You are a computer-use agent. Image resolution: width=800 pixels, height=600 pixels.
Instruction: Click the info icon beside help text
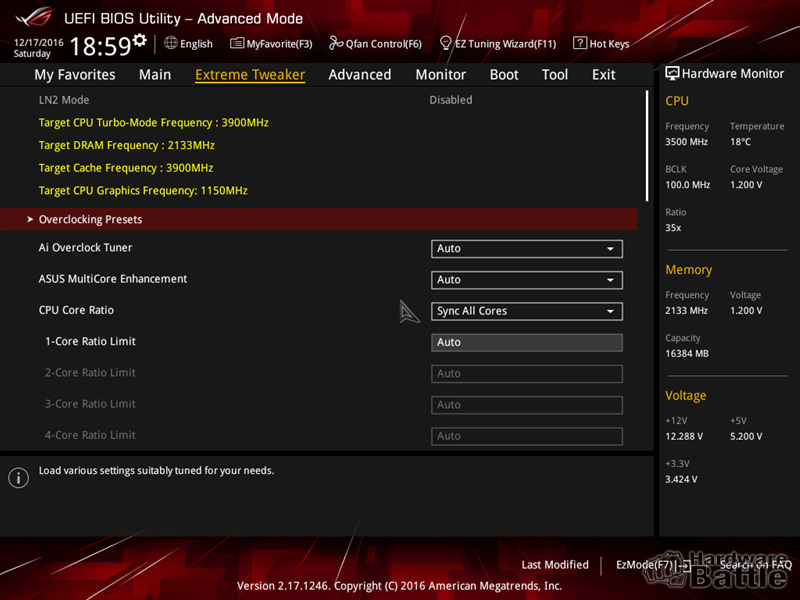tap(18, 478)
